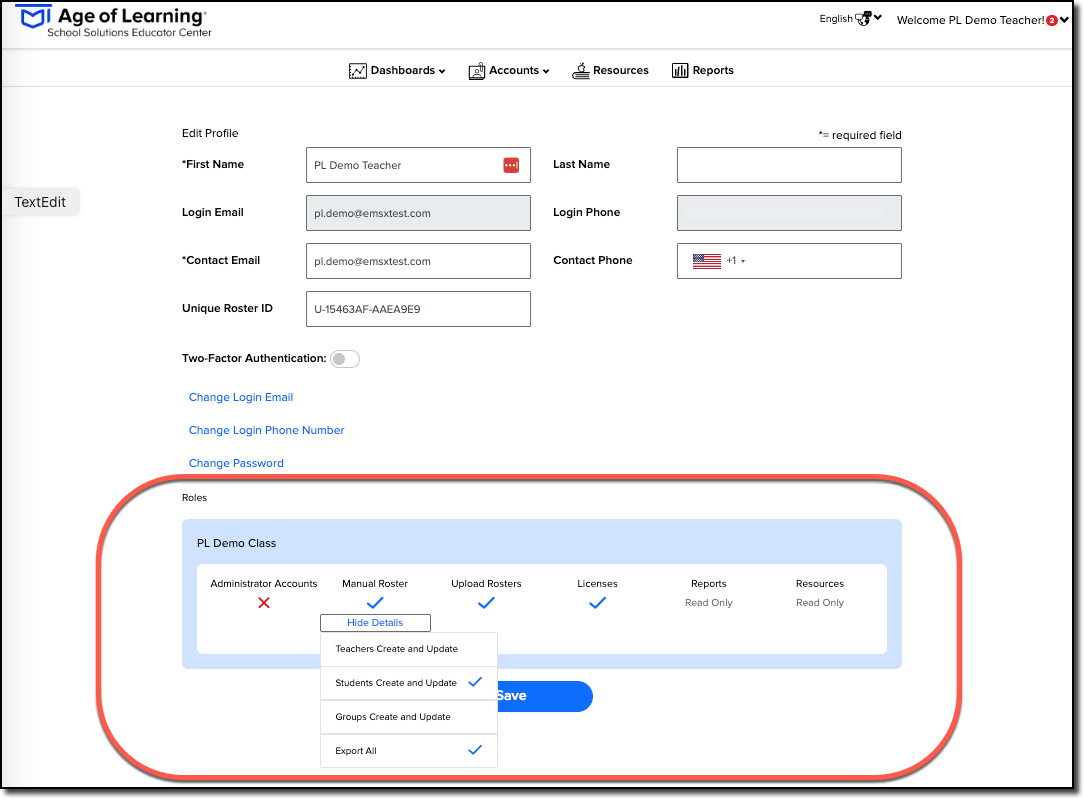Image resolution: width=1084 pixels, height=799 pixels.
Task: Click the Reports bar-chart icon
Action: click(x=680, y=70)
